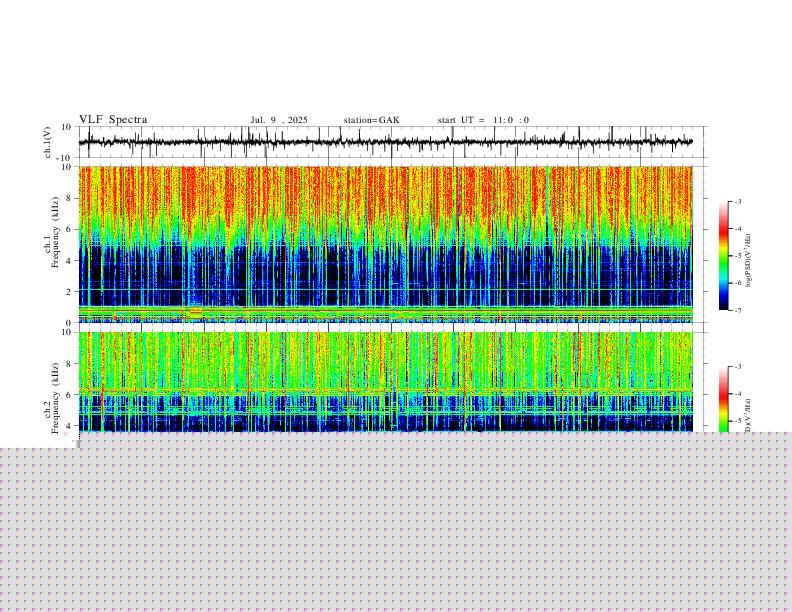The image size is (792, 612).
Task: Click the "station=GAK" label
Action: point(371,120)
